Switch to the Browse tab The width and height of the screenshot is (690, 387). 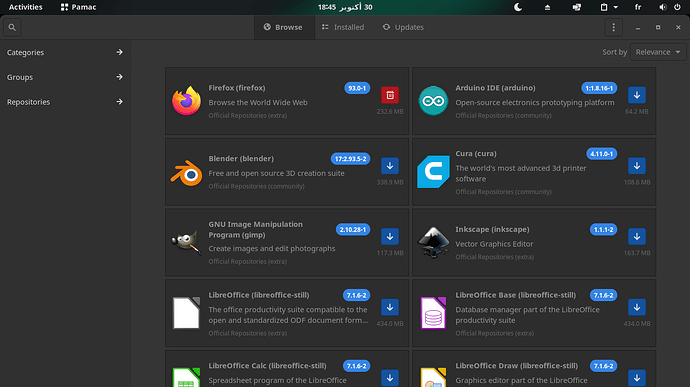284,27
